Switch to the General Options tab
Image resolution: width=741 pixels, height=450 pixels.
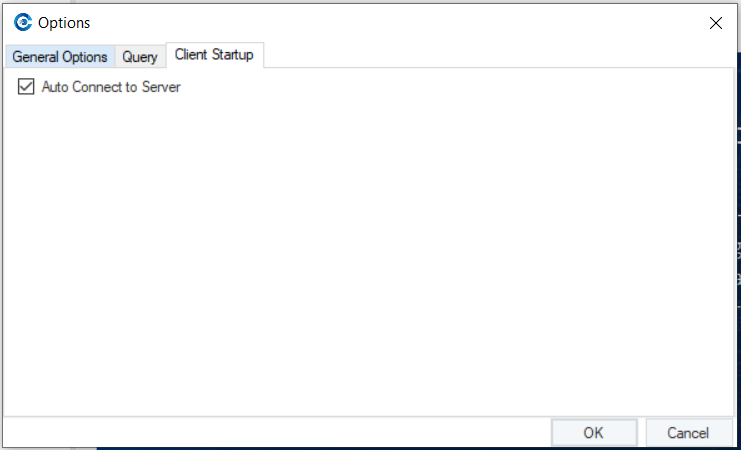pyautogui.click(x=60, y=57)
